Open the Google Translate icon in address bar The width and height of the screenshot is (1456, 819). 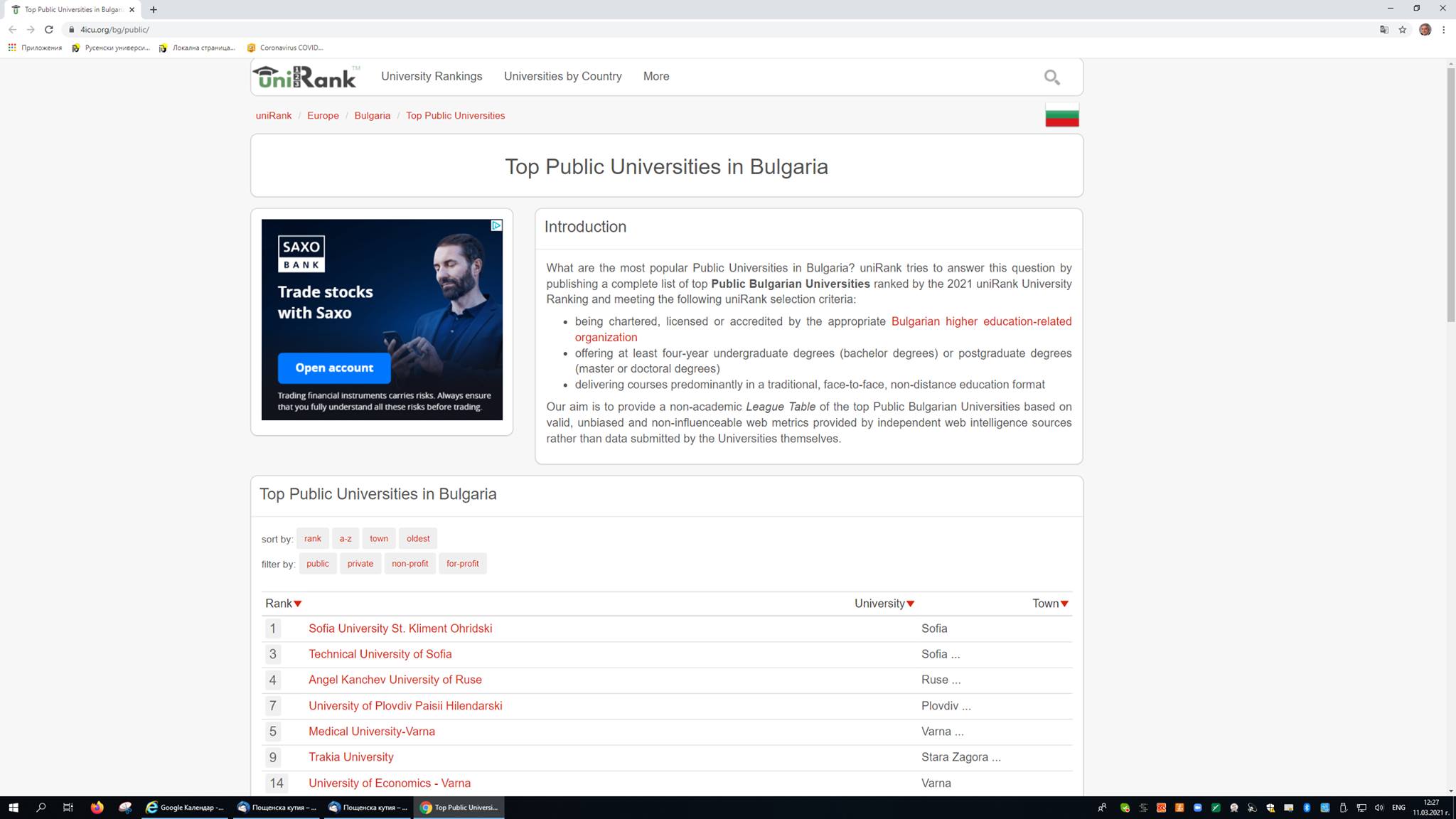[x=1383, y=30]
